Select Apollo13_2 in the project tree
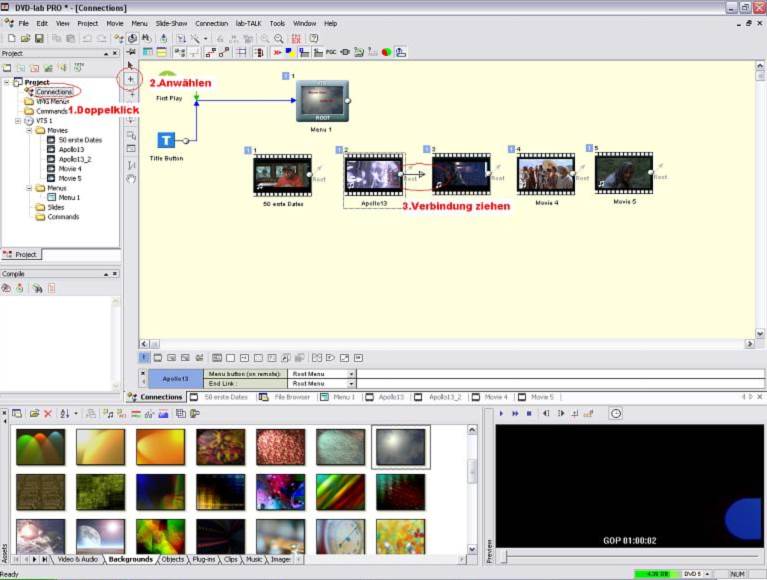The width and height of the screenshot is (767, 580). [75, 159]
